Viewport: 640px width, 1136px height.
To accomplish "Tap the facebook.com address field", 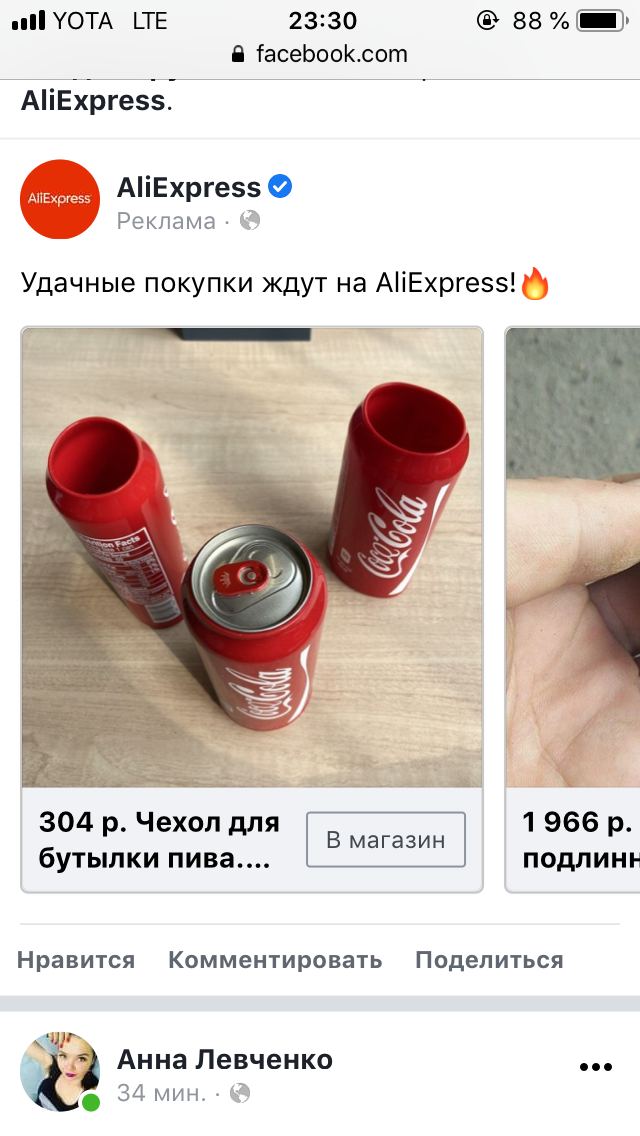I will tap(320, 54).
